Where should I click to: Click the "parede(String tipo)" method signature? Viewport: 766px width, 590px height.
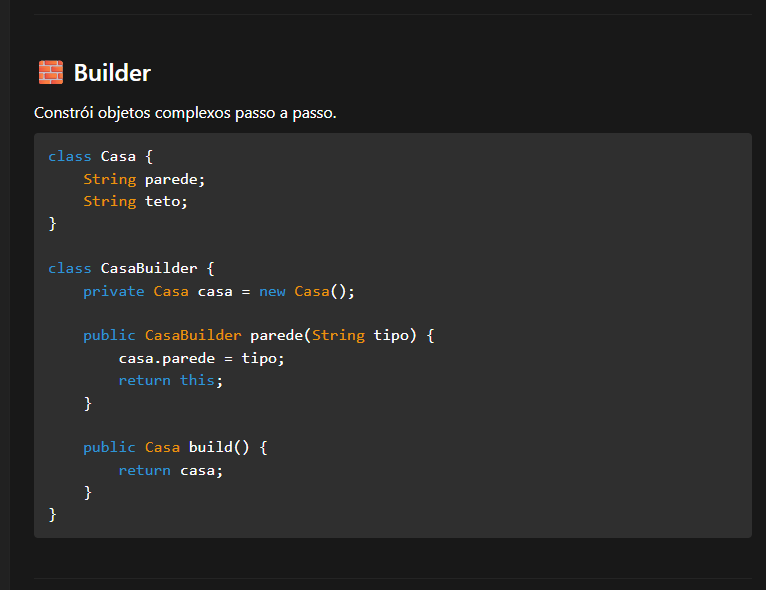click(x=332, y=335)
